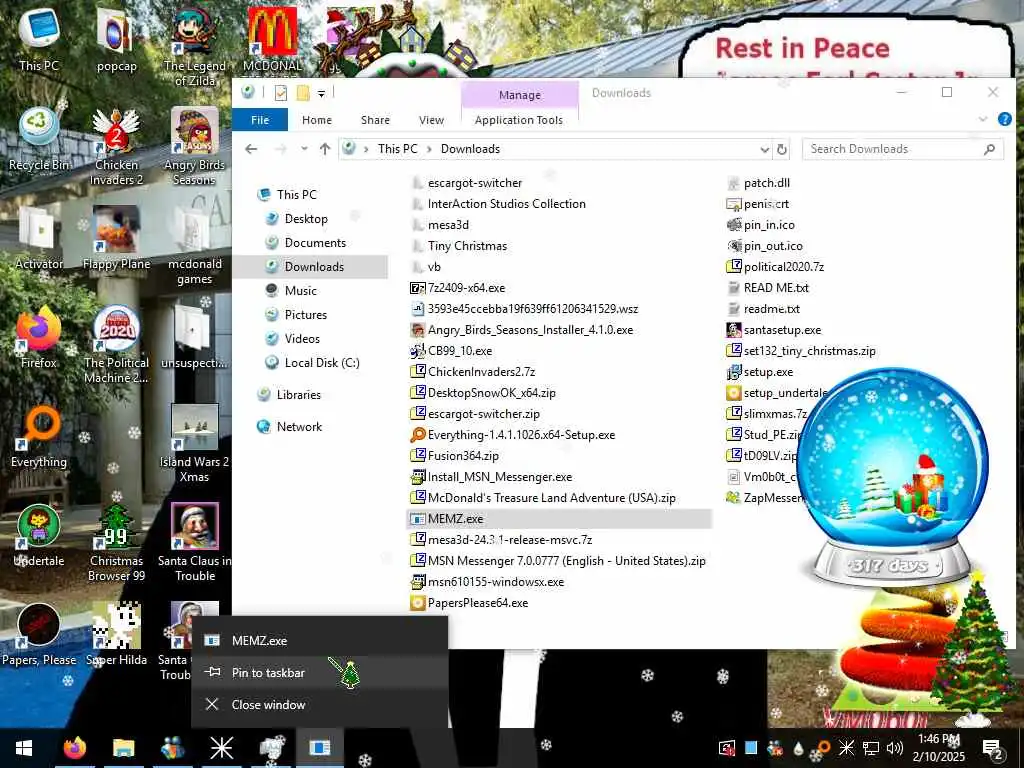
Task: Open MSN Messenger taskbar icon
Action: click(172, 748)
